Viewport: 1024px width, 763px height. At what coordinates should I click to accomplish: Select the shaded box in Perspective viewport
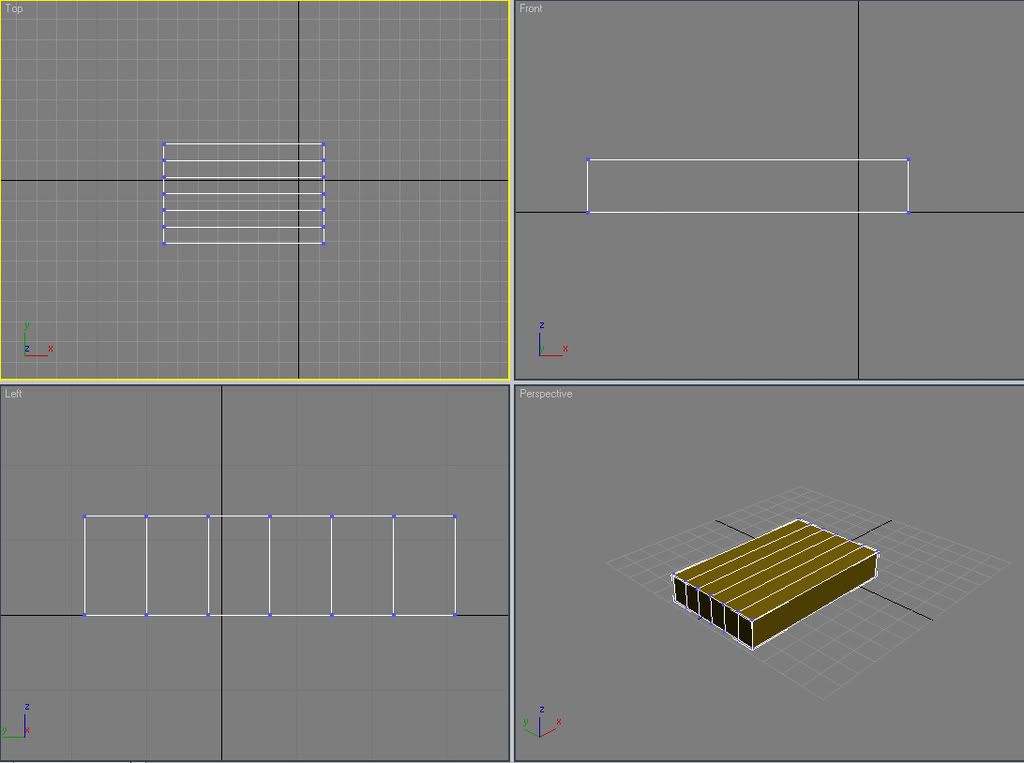click(776, 583)
